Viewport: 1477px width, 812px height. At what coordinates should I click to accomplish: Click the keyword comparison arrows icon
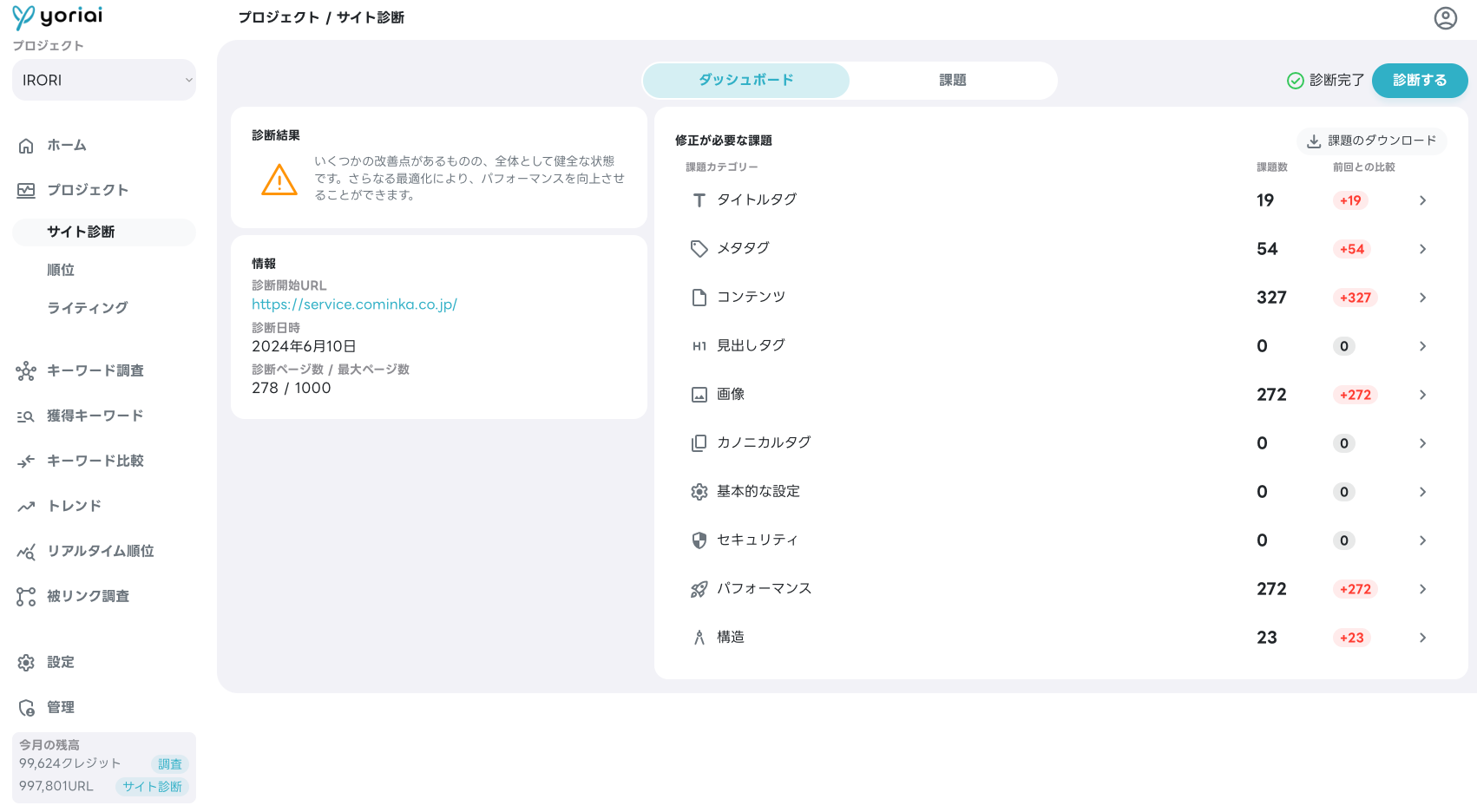[26, 461]
